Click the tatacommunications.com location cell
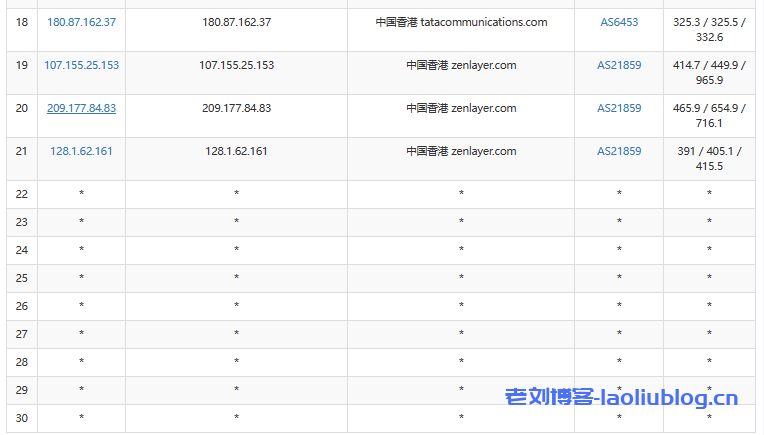 pos(461,22)
